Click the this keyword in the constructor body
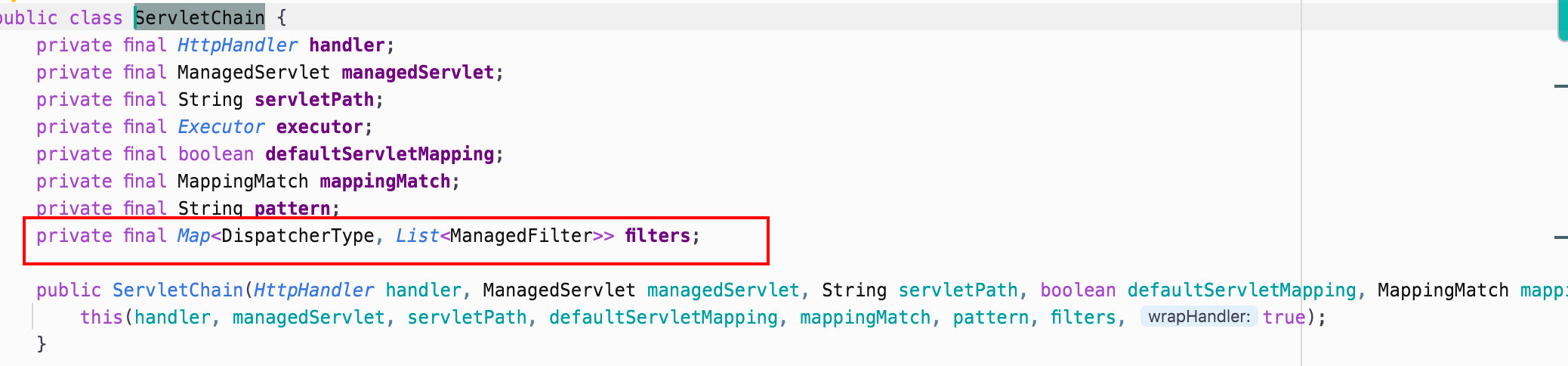The image size is (1568, 366). click(x=101, y=318)
